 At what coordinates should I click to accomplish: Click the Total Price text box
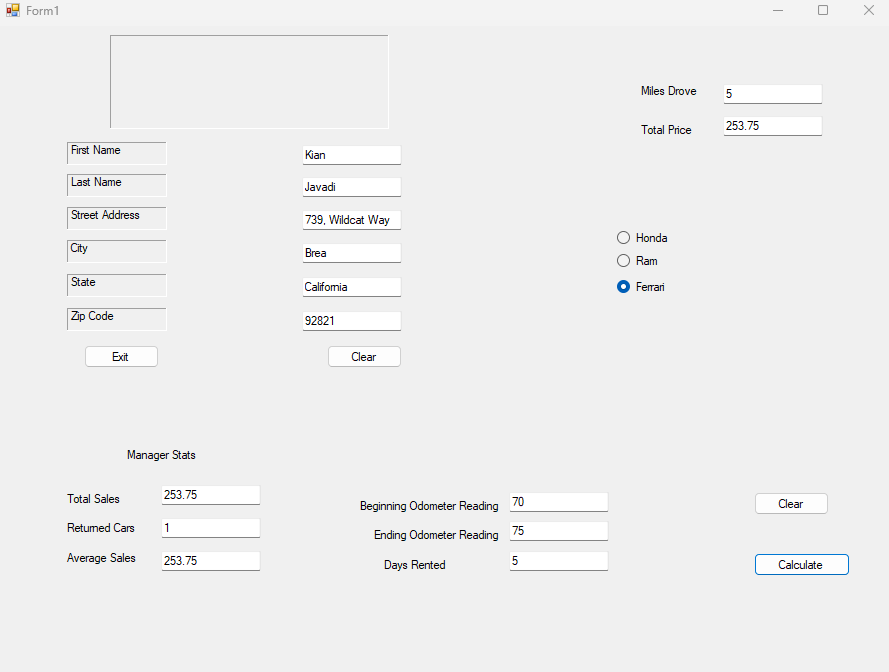pos(772,126)
